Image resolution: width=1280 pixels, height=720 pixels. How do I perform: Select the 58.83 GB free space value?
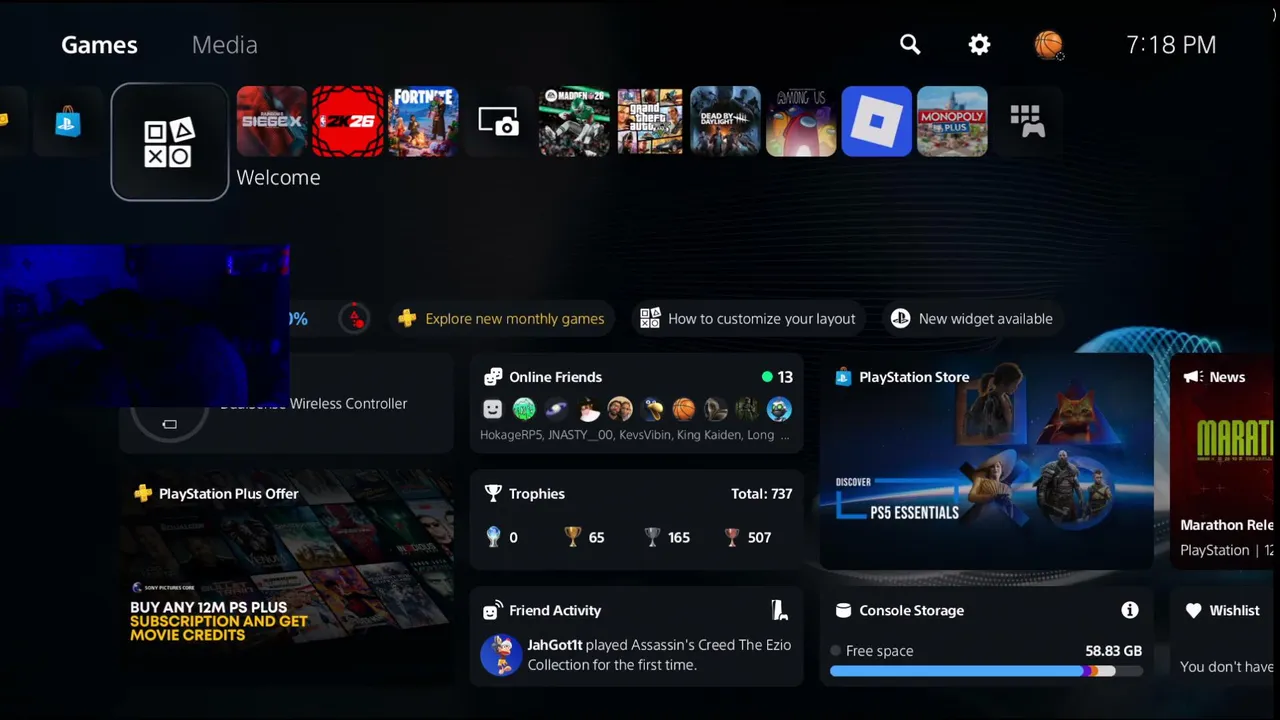1113,651
